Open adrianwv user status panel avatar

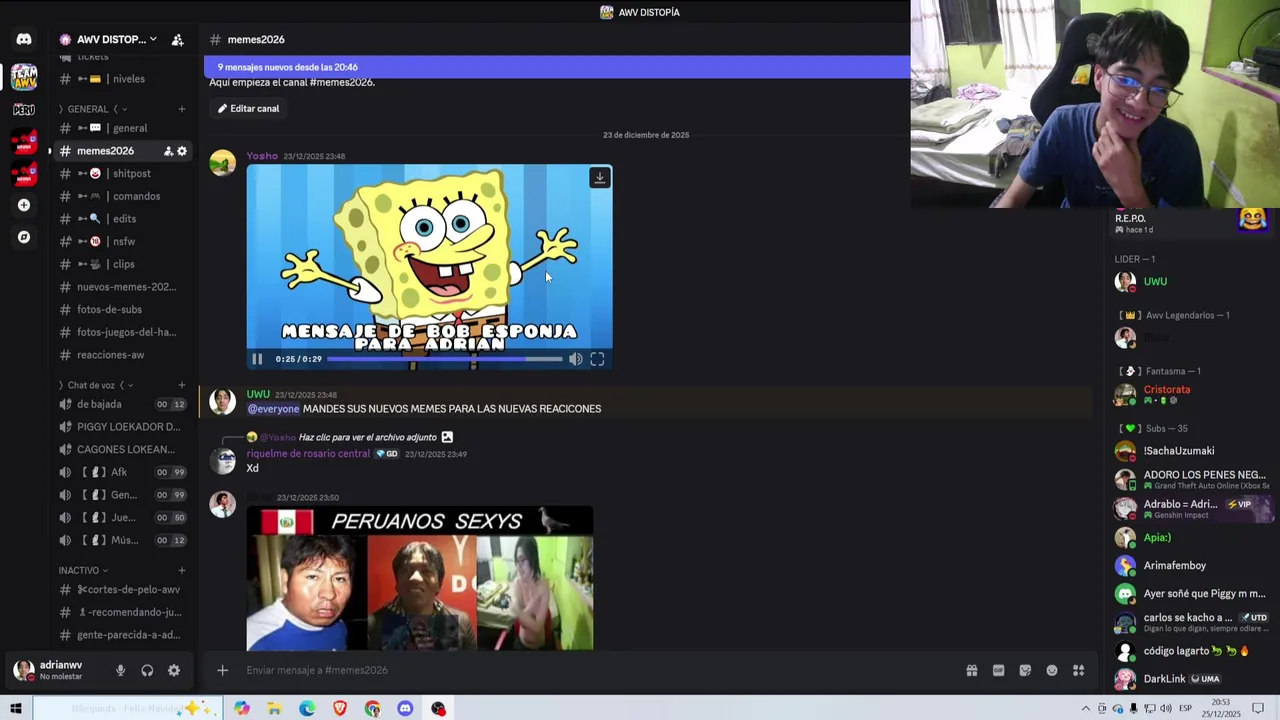[x=23, y=671]
